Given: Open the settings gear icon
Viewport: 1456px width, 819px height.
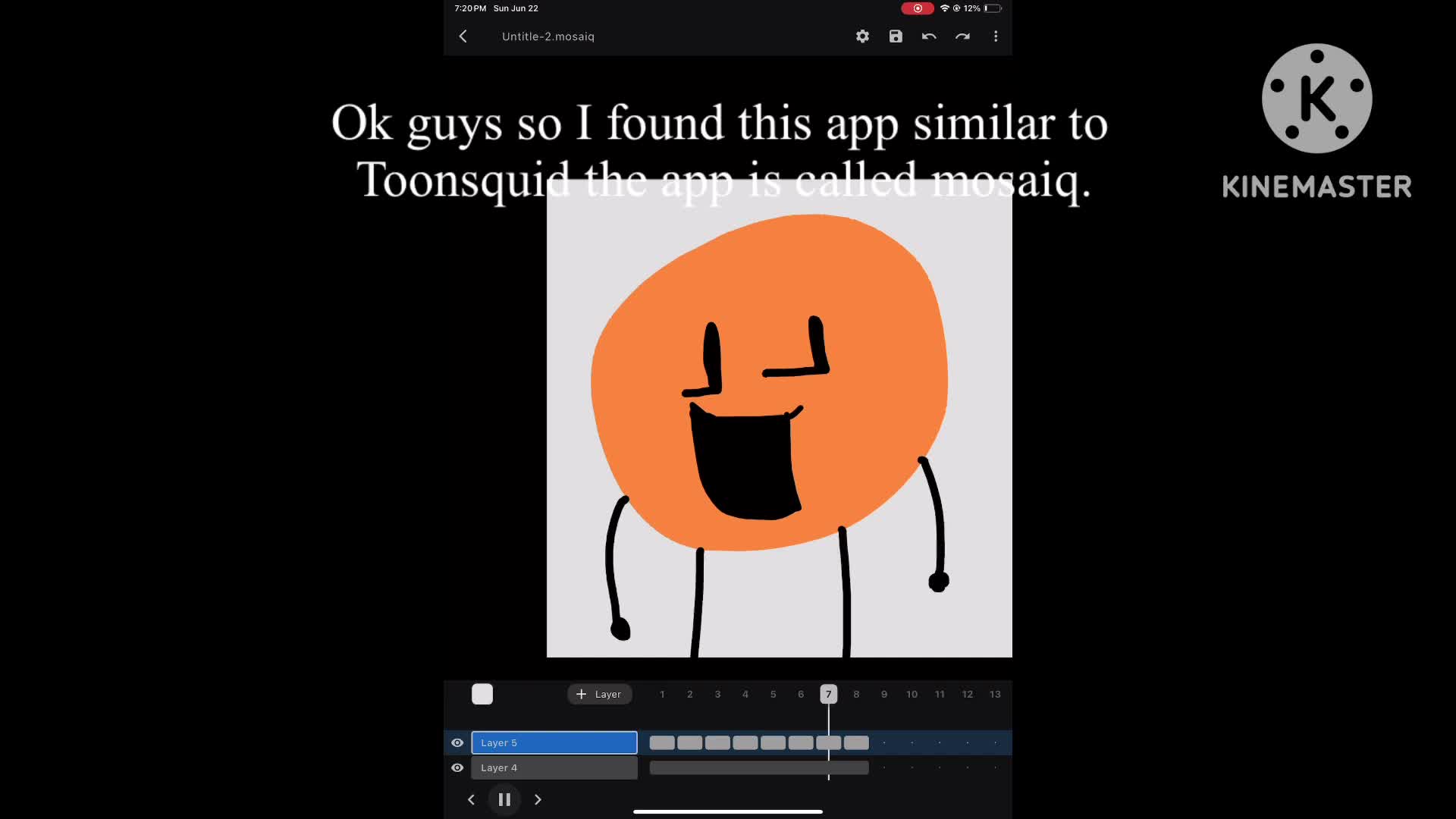Looking at the screenshot, I should click(x=862, y=36).
